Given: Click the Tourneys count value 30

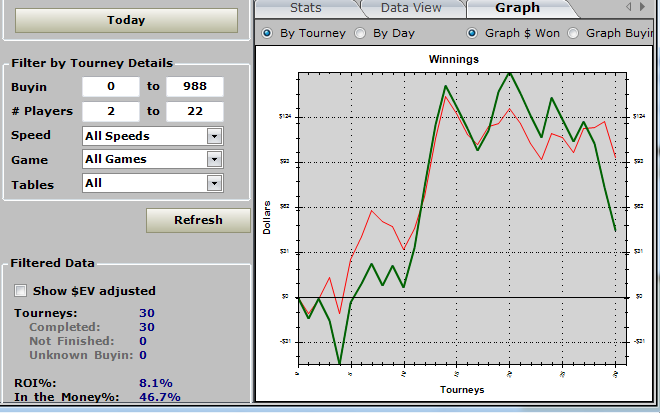Looking at the screenshot, I should coord(147,313).
